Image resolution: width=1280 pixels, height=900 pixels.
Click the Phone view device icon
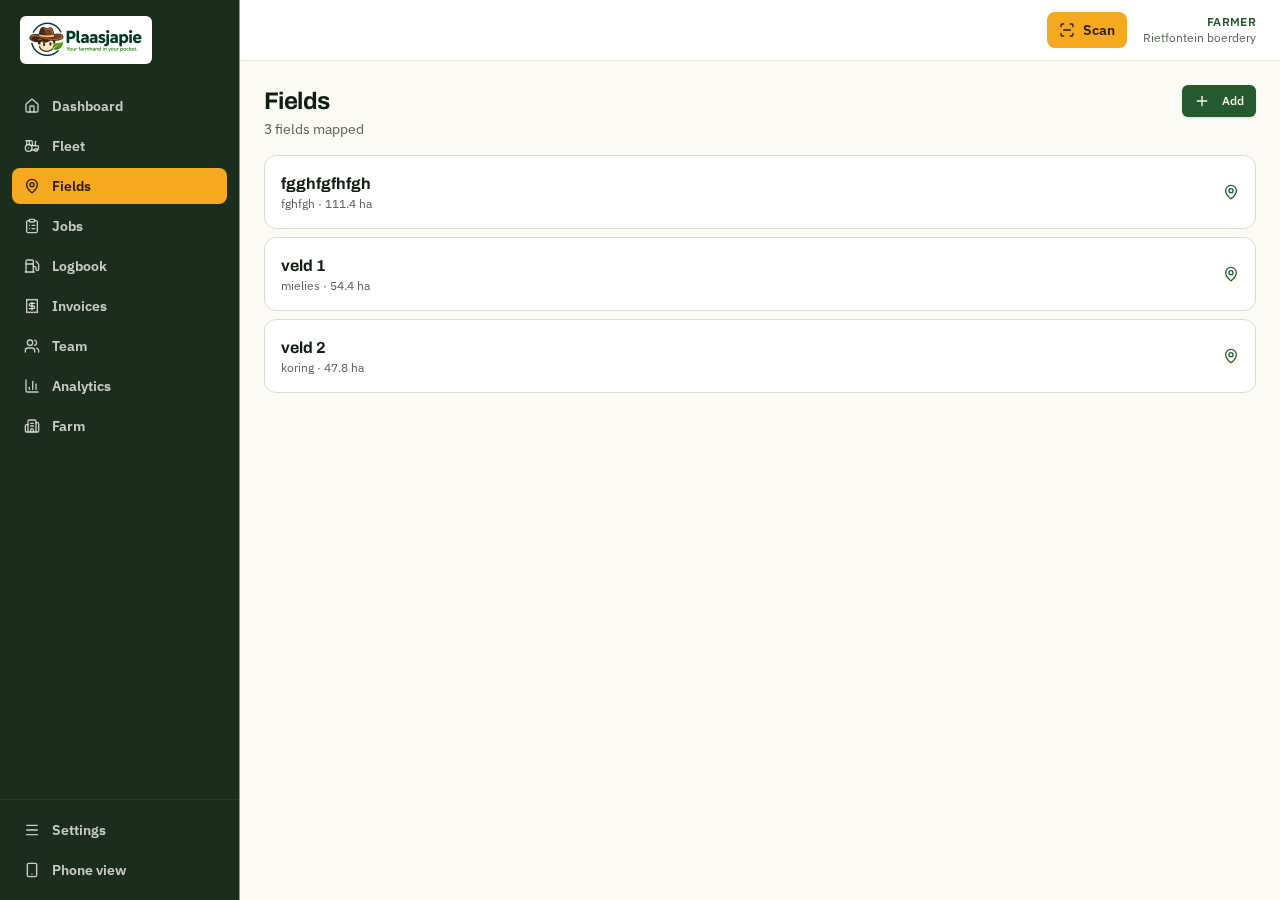pos(32,870)
